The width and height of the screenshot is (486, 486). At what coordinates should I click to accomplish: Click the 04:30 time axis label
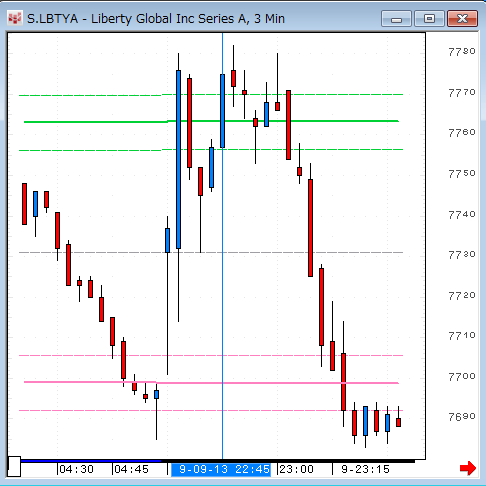click(76, 469)
